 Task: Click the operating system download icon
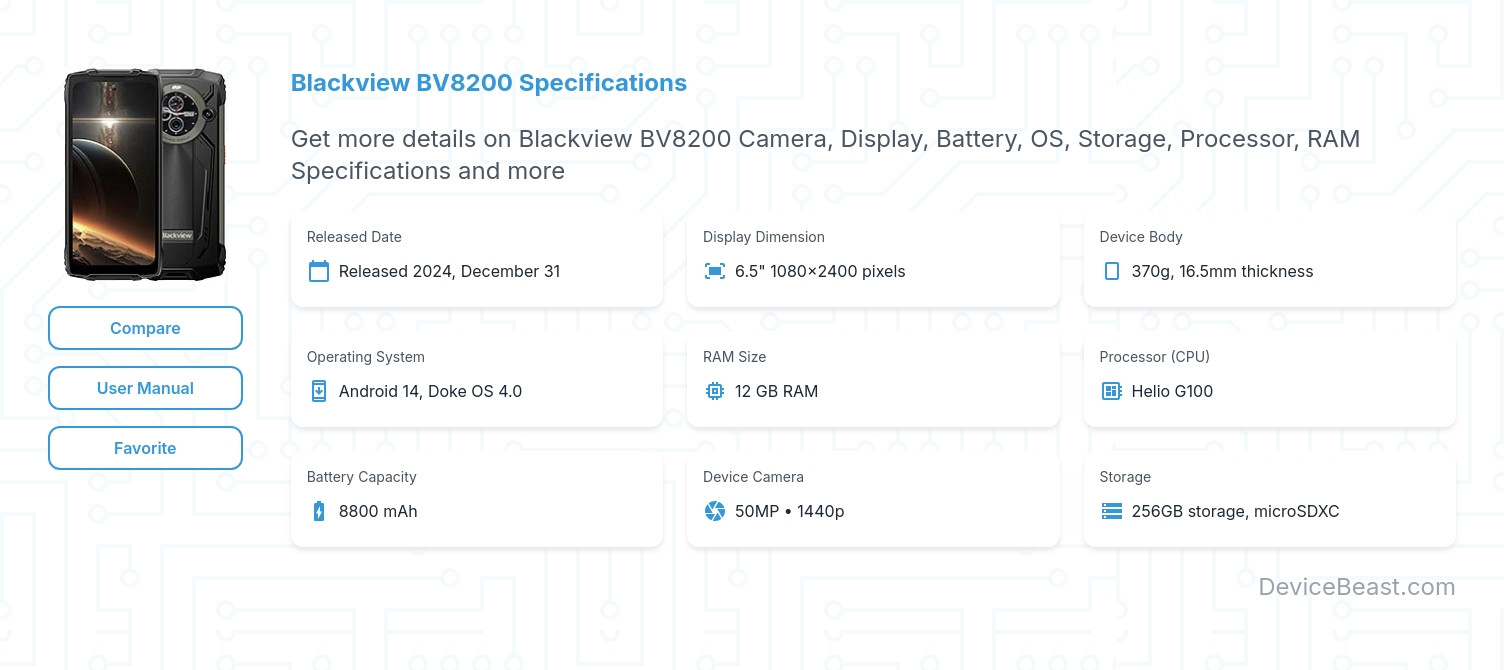click(x=318, y=391)
